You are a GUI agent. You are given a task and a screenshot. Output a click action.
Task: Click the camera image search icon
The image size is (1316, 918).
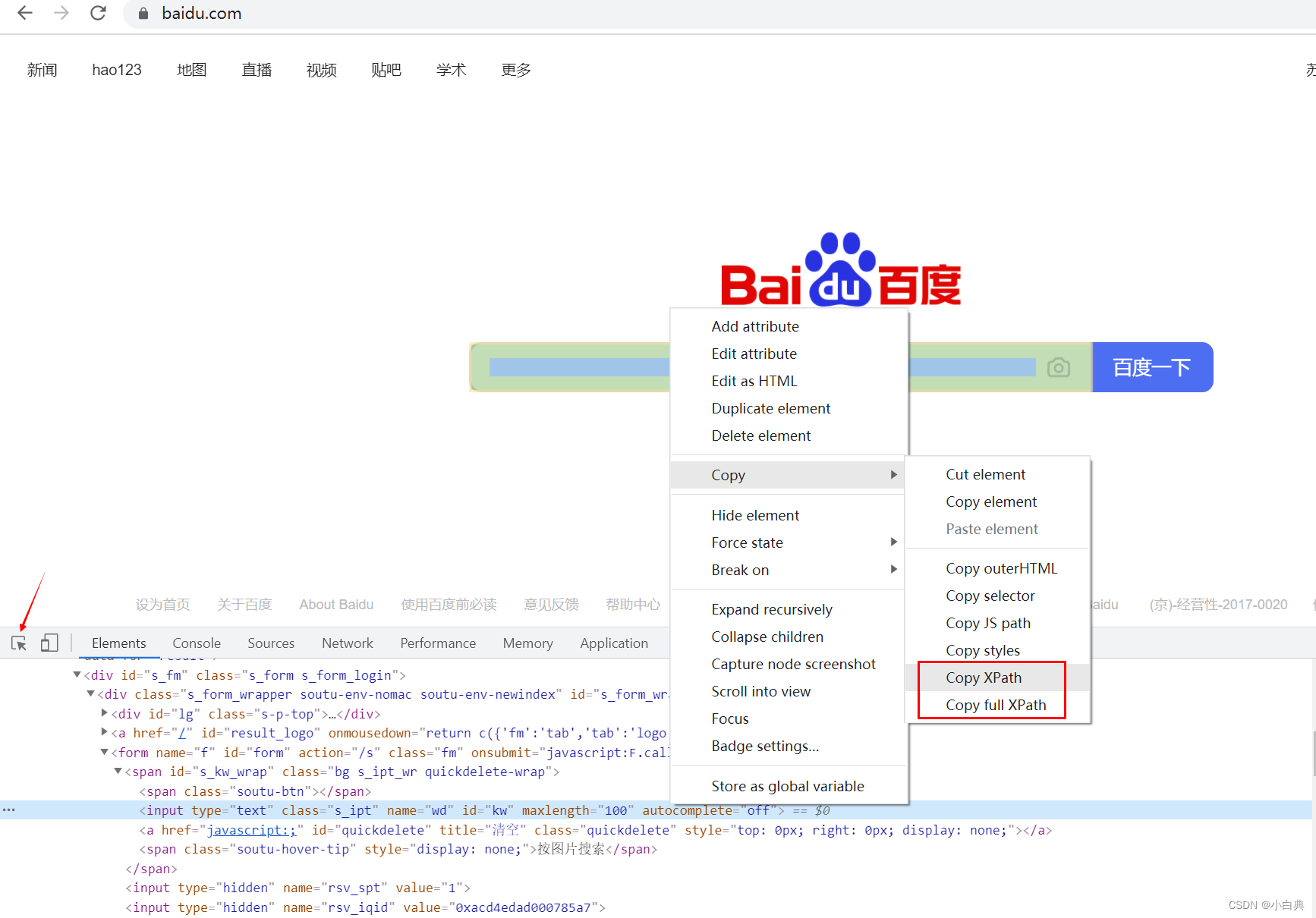pos(1058,367)
